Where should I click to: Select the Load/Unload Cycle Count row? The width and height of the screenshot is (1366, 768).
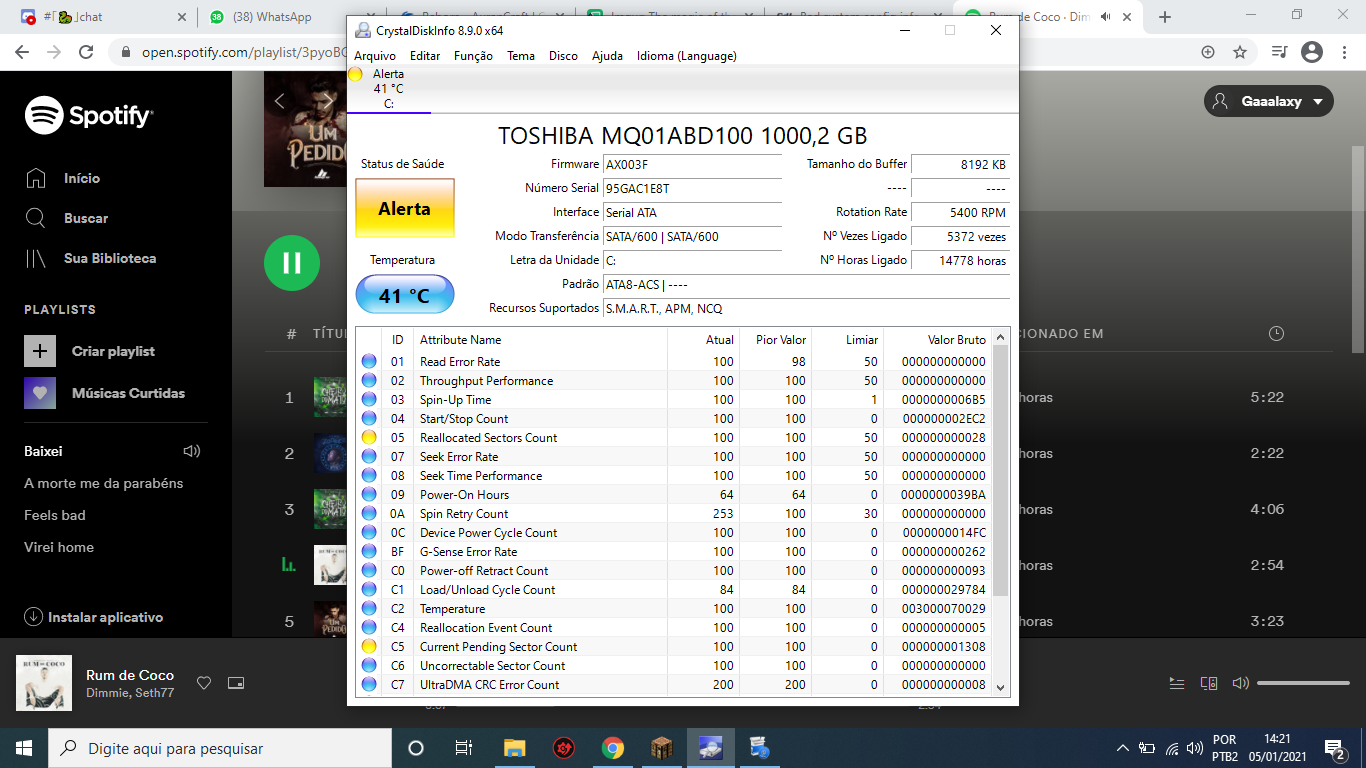675,589
